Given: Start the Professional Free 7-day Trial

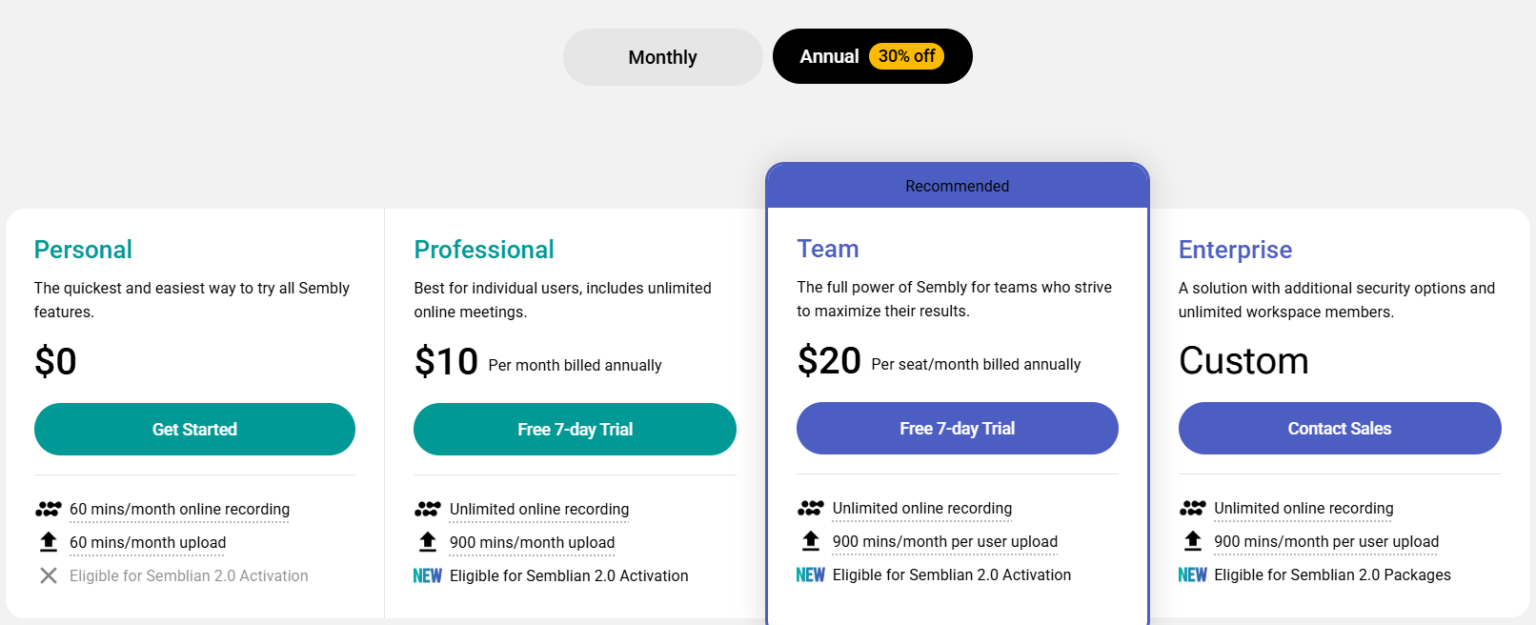Looking at the screenshot, I should click(575, 428).
